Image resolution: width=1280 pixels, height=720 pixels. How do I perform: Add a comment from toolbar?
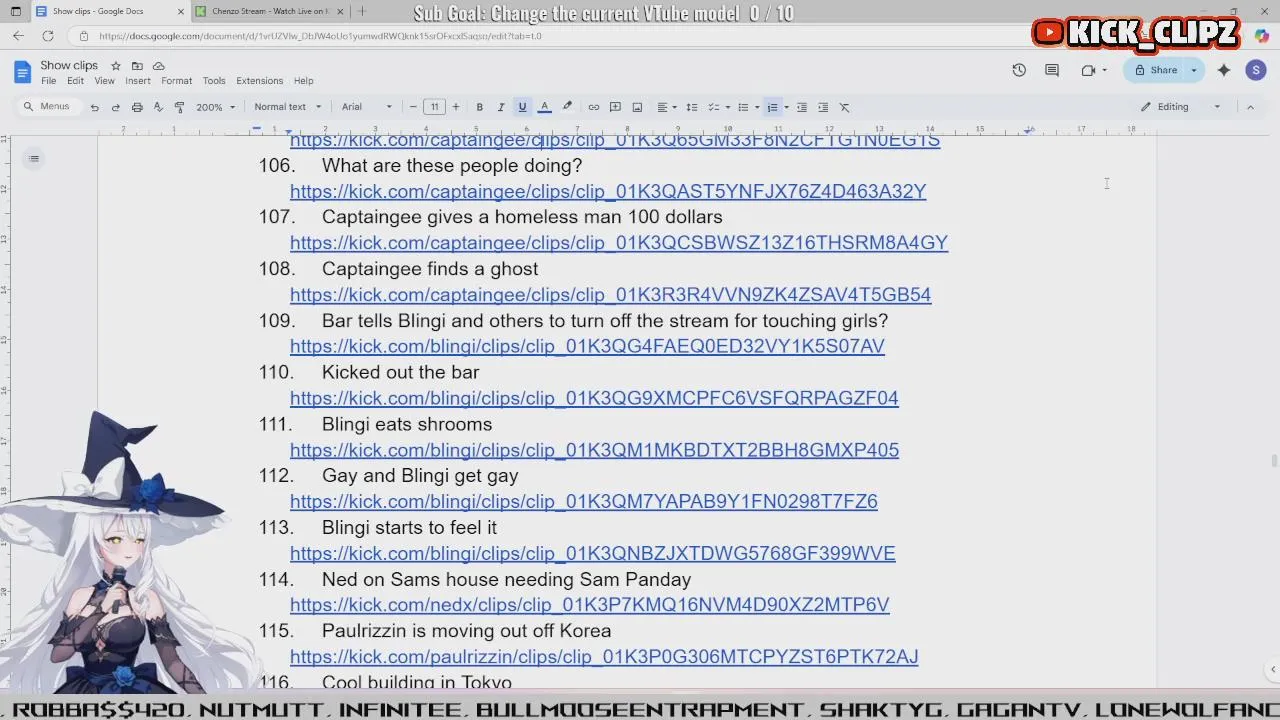615,107
